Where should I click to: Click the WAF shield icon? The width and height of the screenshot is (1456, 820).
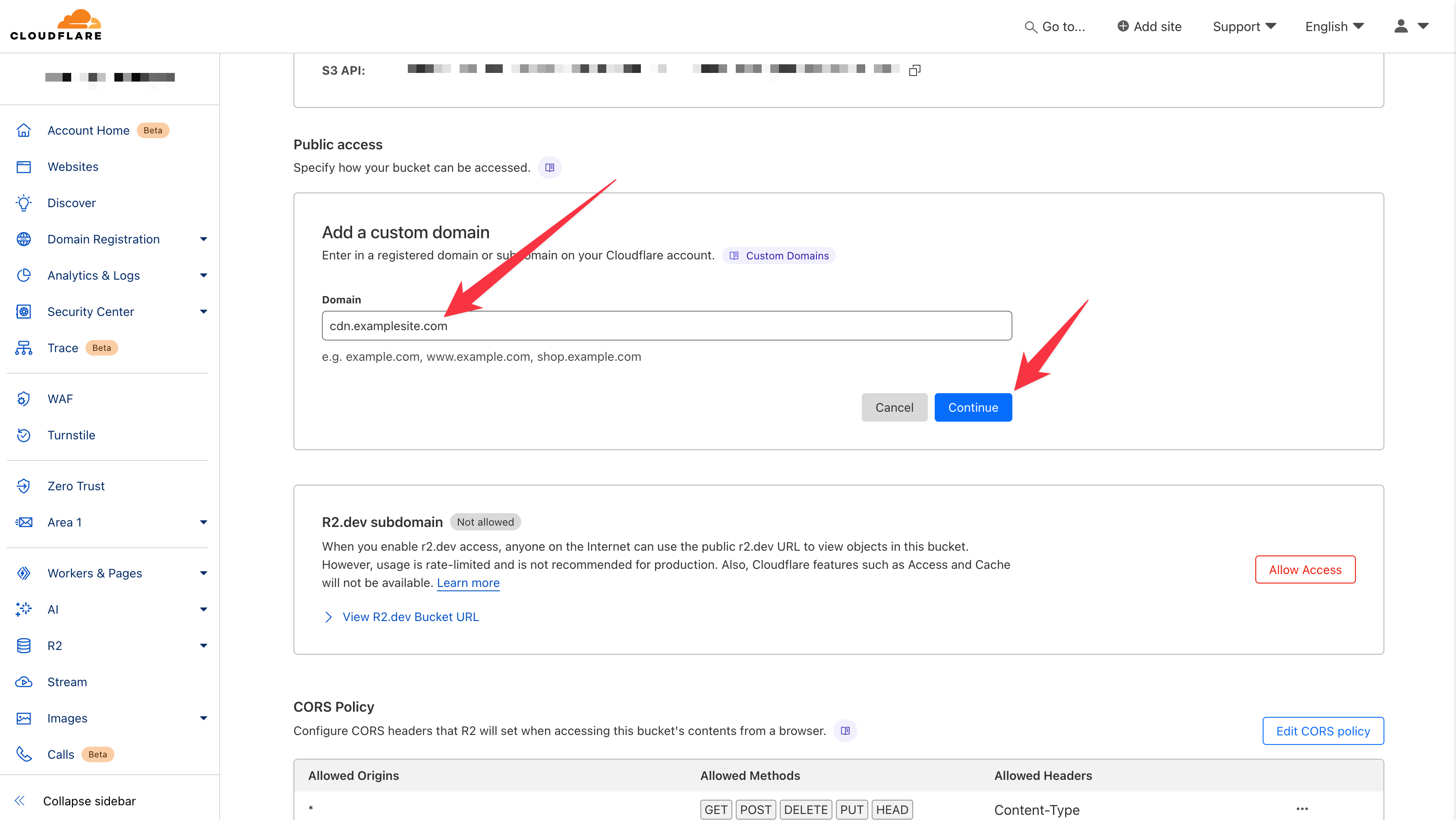(x=24, y=399)
